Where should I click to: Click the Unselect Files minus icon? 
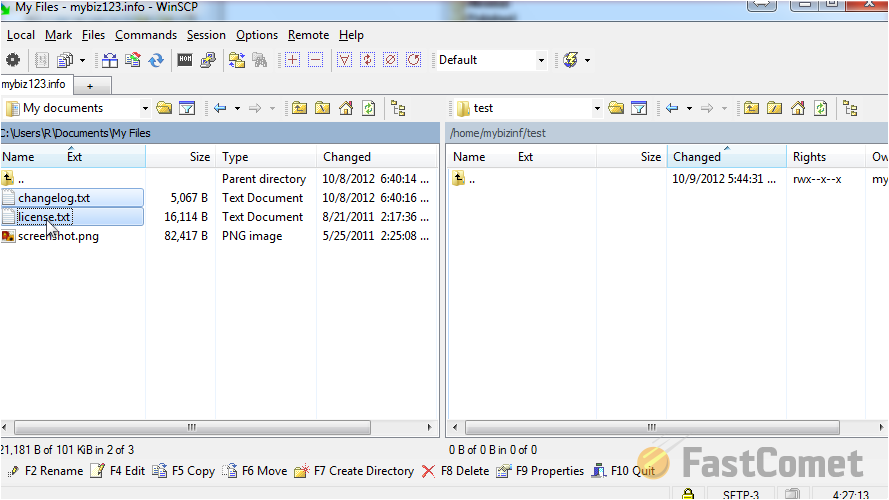click(x=316, y=60)
